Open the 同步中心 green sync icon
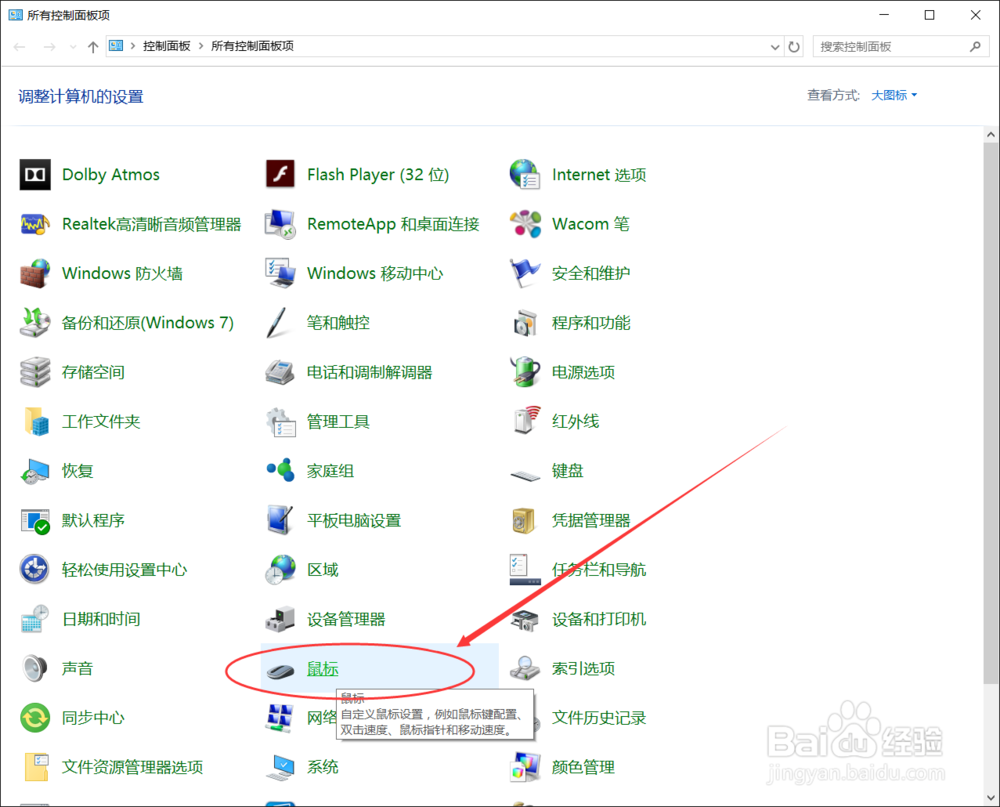Image resolution: width=1000 pixels, height=807 pixels. pyautogui.click(x=35, y=717)
